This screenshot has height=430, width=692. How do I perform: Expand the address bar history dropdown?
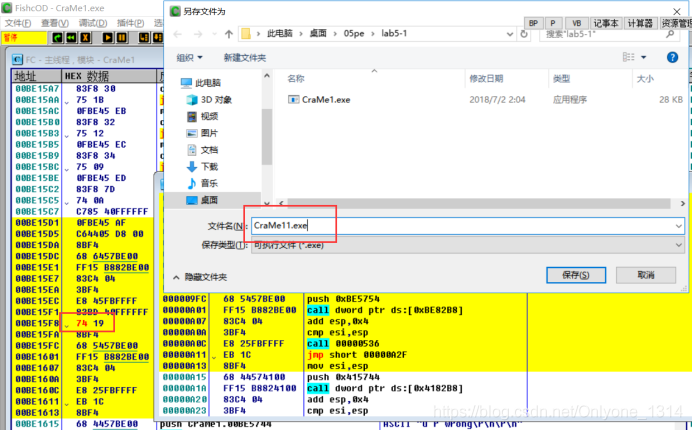(510, 34)
